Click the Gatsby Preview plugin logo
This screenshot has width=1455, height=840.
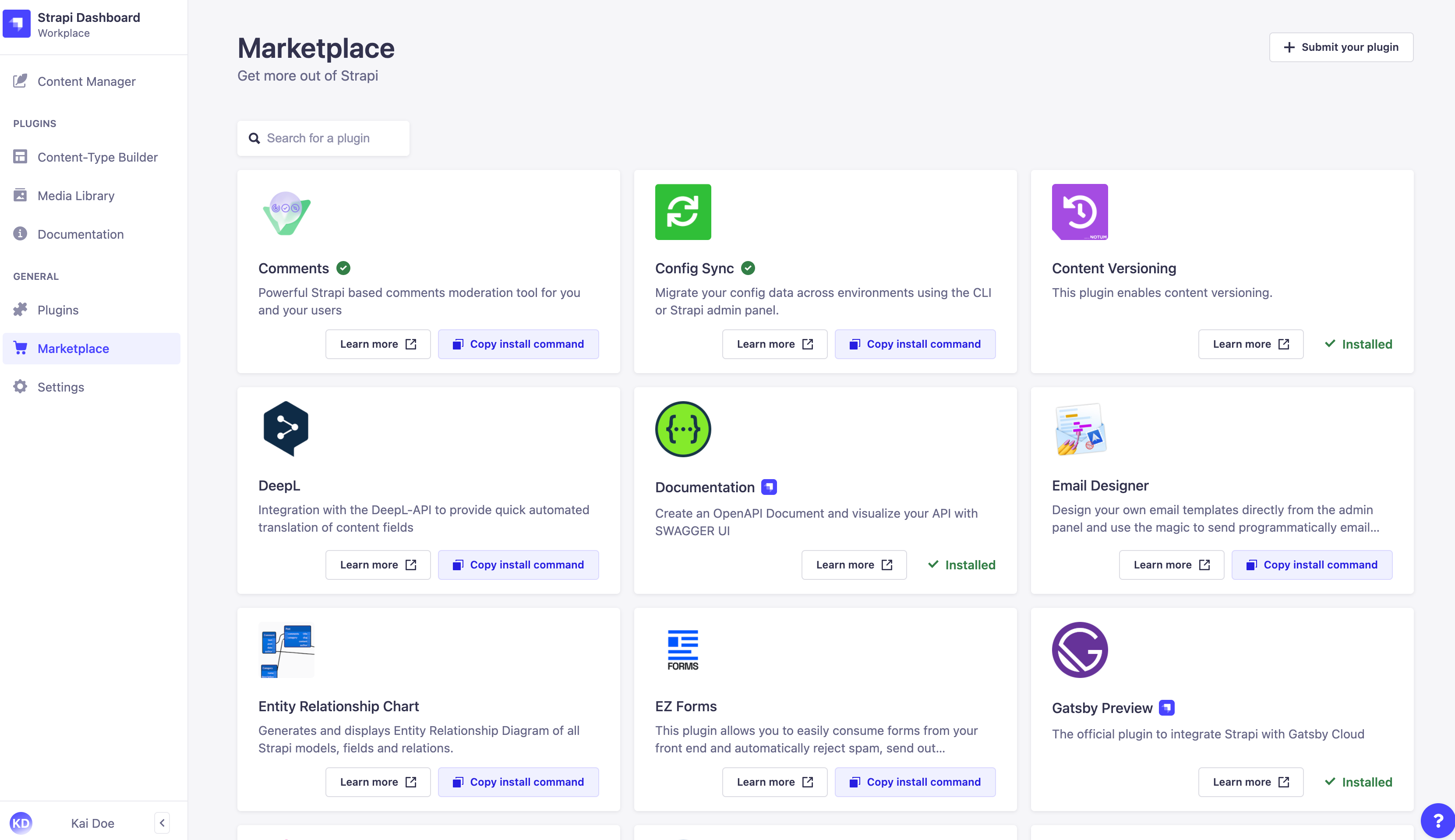click(1079, 649)
